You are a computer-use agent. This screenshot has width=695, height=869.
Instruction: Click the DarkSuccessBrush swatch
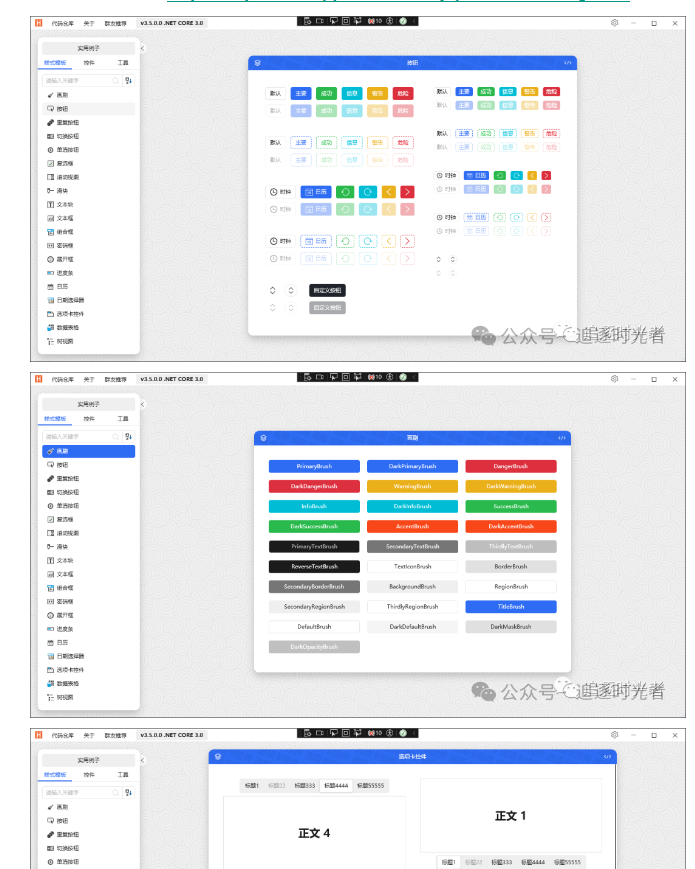[314, 526]
